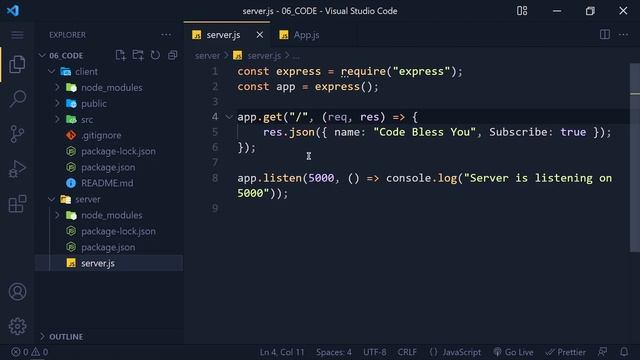Collapse the 06_CODE root folder

(42, 55)
